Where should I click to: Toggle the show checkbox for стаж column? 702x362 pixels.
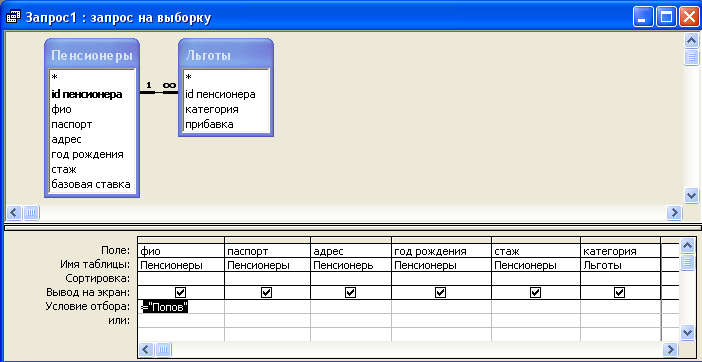point(535,292)
